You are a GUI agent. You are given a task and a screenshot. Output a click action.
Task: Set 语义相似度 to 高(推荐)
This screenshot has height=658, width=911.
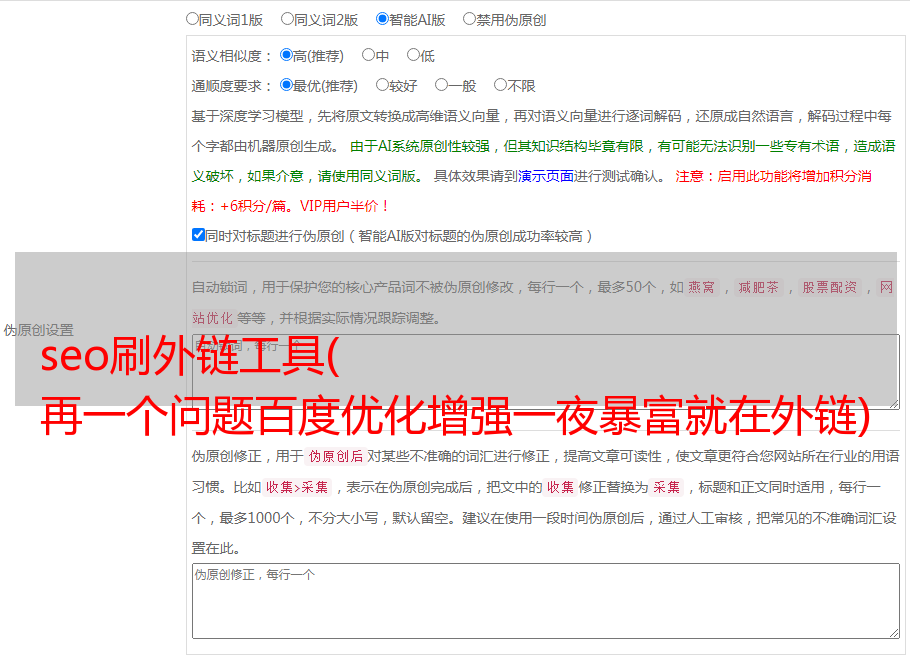click(x=286, y=55)
